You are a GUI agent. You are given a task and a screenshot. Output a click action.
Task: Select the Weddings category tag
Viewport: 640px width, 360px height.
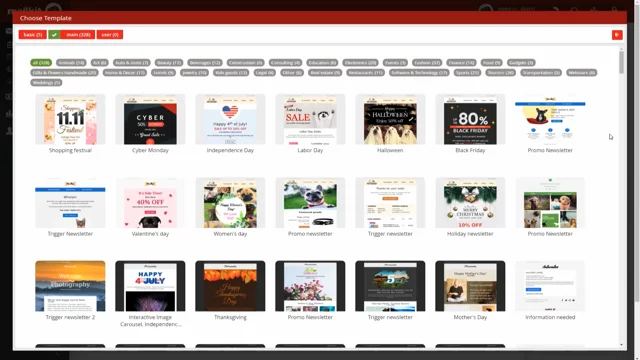pyautogui.click(x=46, y=82)
